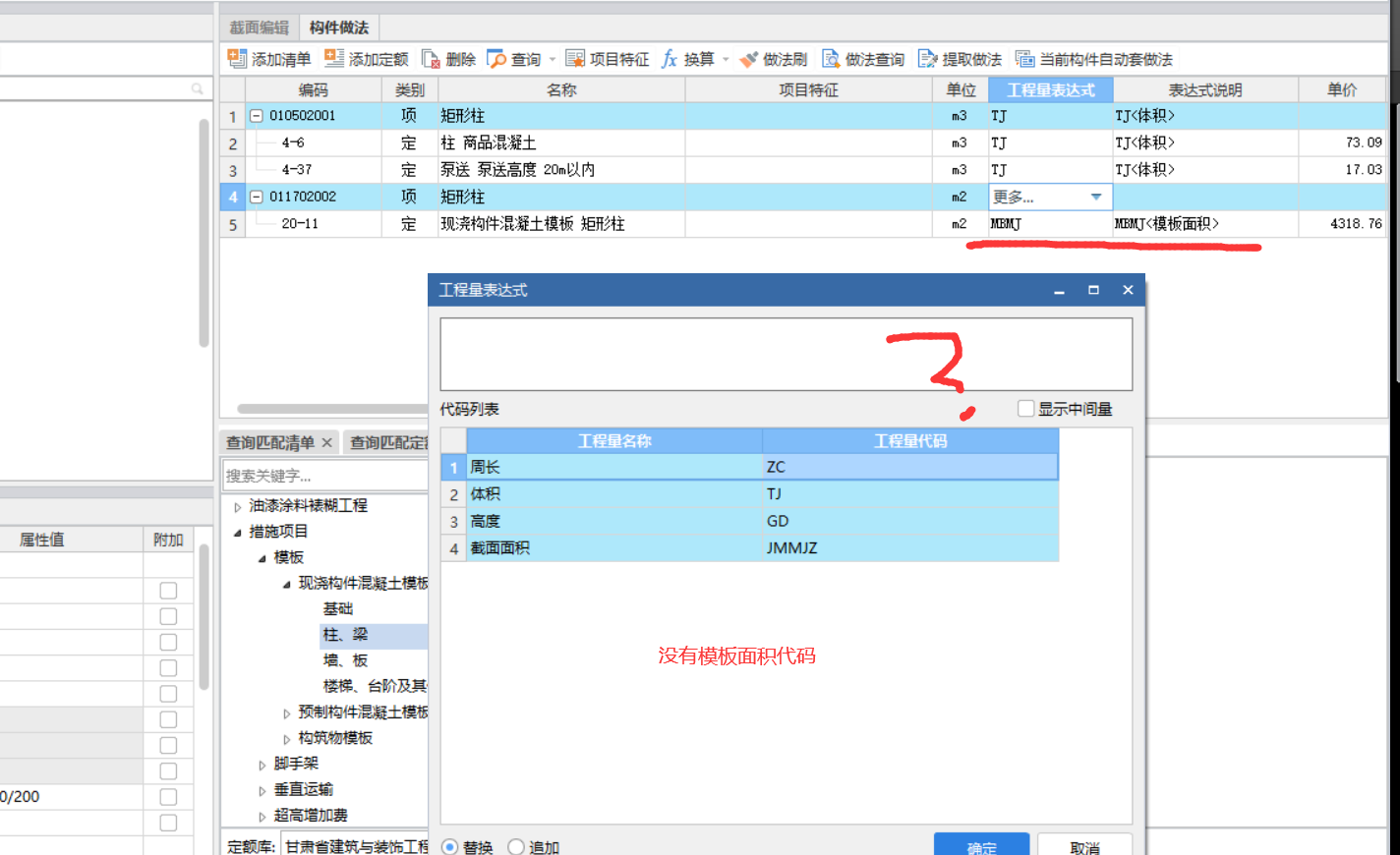Click the horizontal scrollbar under the table
1400x855 pixels.
click(x=332, y=409)
